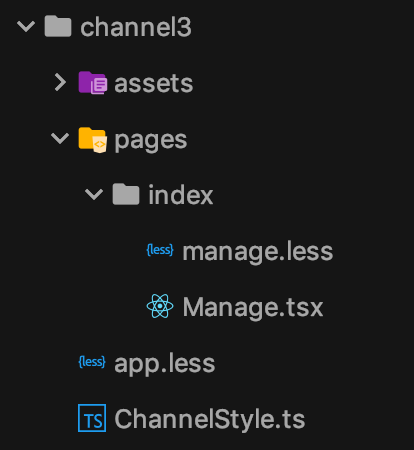Viewport: 414px width, 450px height.
Task: Open the app.less file
Action: coord(165,364)
